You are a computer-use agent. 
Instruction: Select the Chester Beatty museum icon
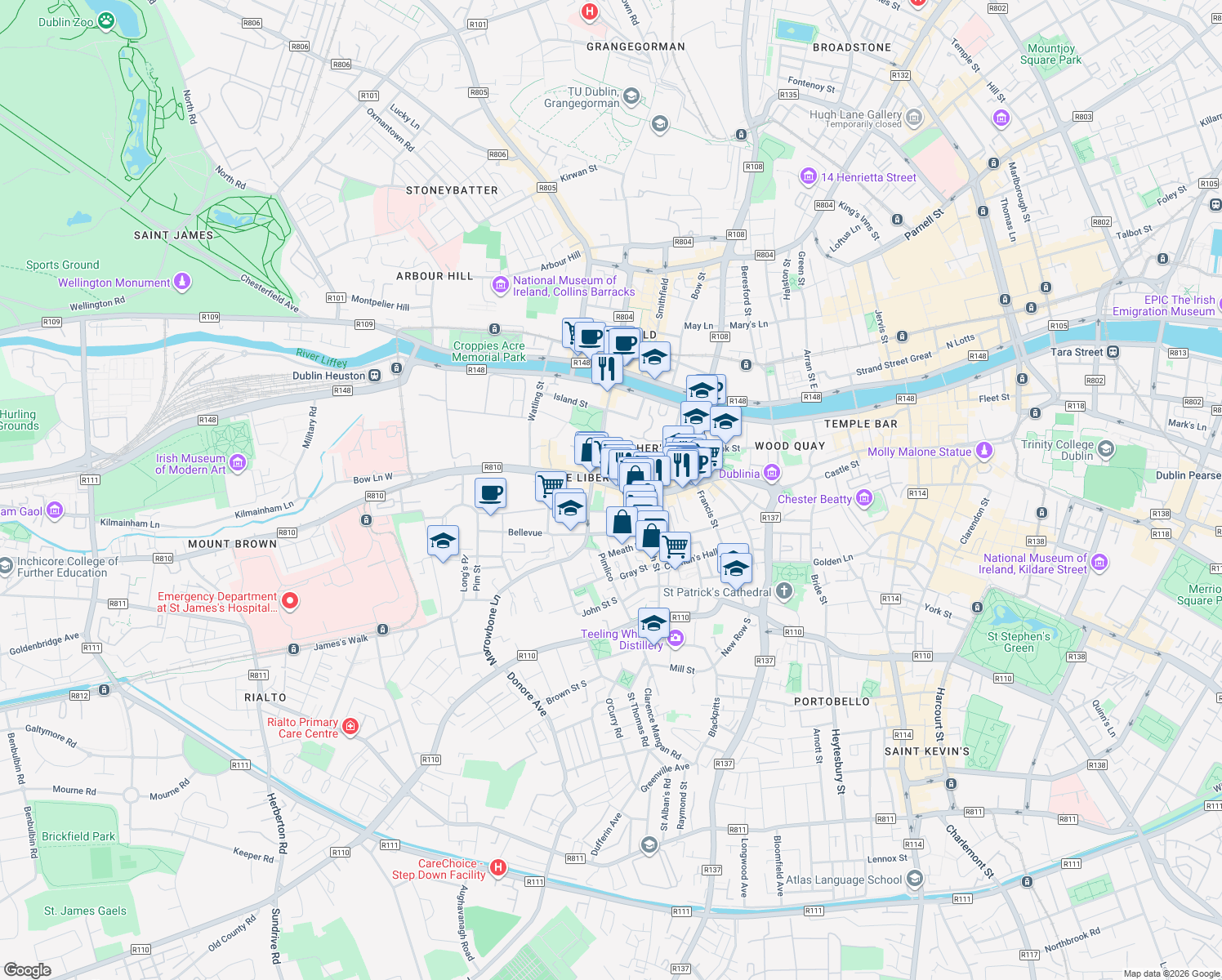(x=865, y=498)
